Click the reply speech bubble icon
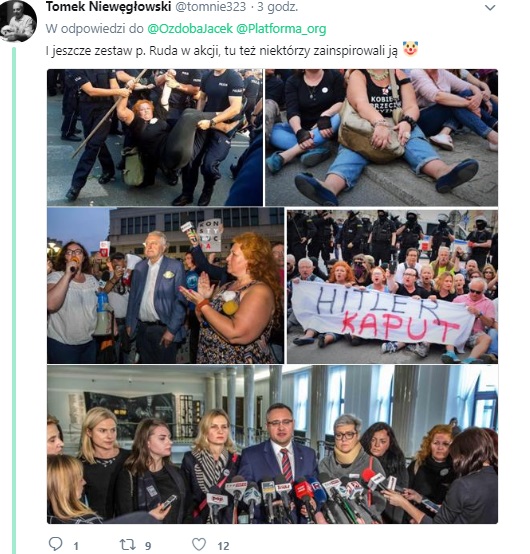The width and height of the screenshot is (530, 554). click(55, 544)
